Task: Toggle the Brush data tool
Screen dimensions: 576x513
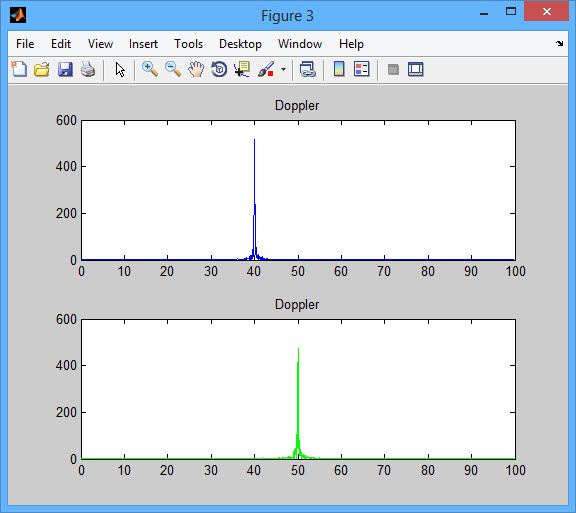Action: pos(266,69)
